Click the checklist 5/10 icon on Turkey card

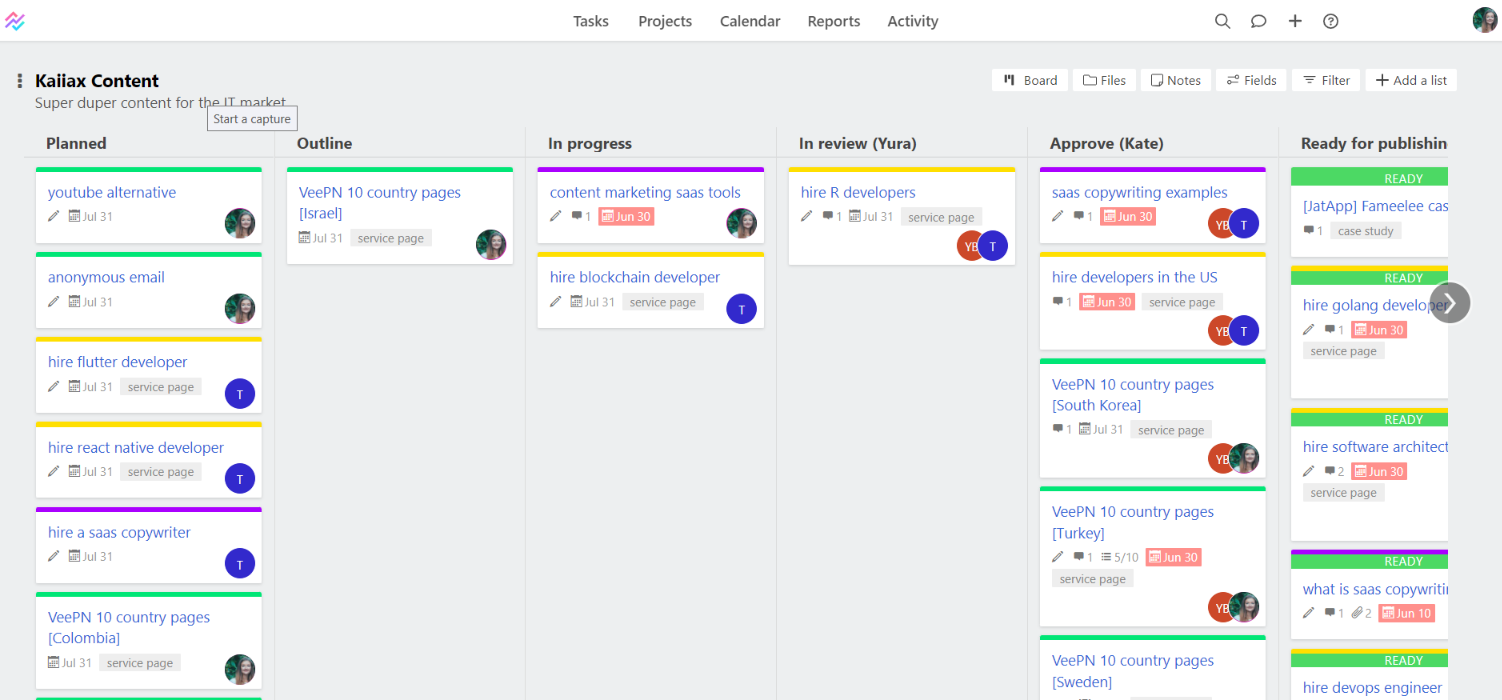pos(1107,557)
